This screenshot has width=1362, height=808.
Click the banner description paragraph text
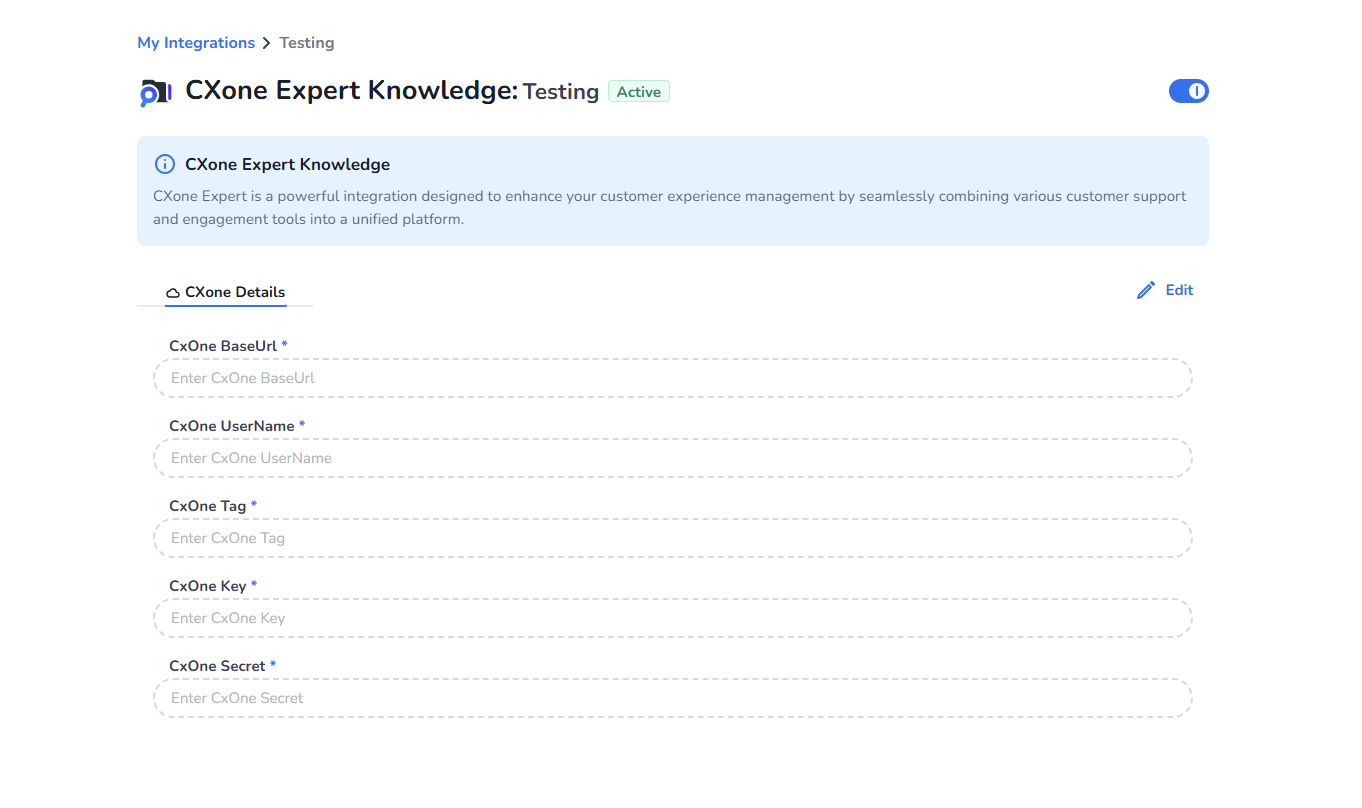(x=670, y=207)
